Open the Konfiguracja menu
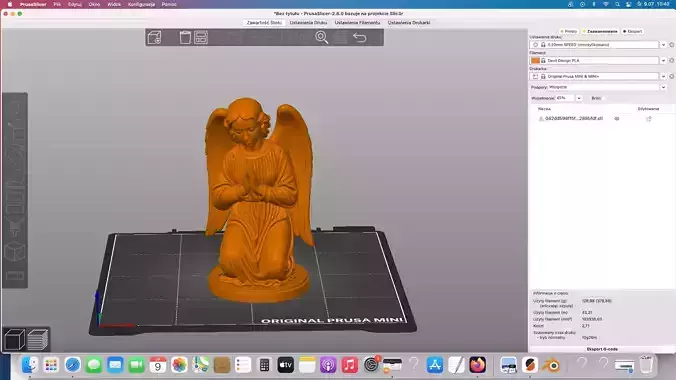676x380 pixels. click(x=141, y=4)
